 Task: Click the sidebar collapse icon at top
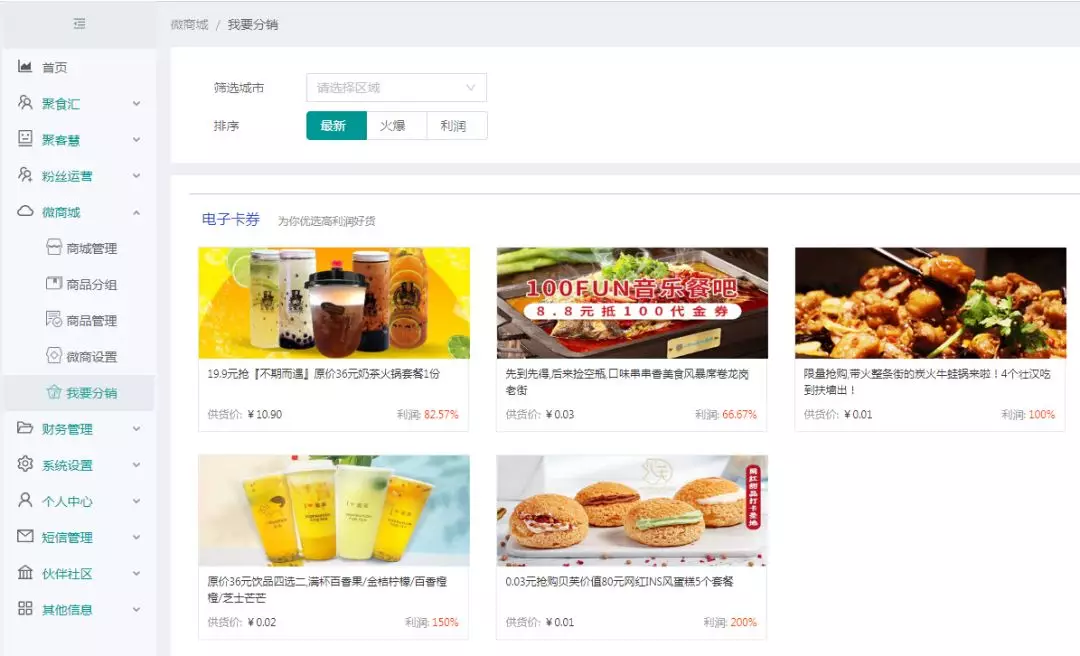click(79, 24)
